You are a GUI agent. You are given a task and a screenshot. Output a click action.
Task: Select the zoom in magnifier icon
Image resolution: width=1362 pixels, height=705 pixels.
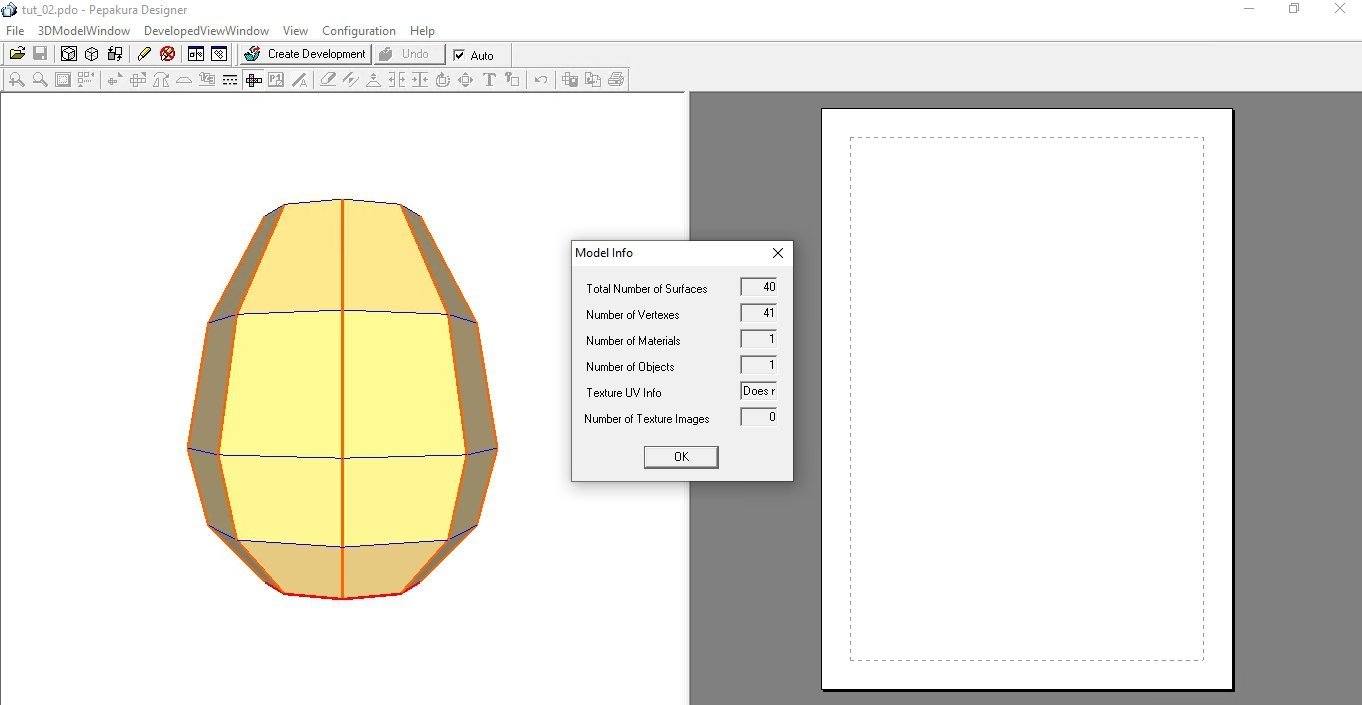pos(16,80)
